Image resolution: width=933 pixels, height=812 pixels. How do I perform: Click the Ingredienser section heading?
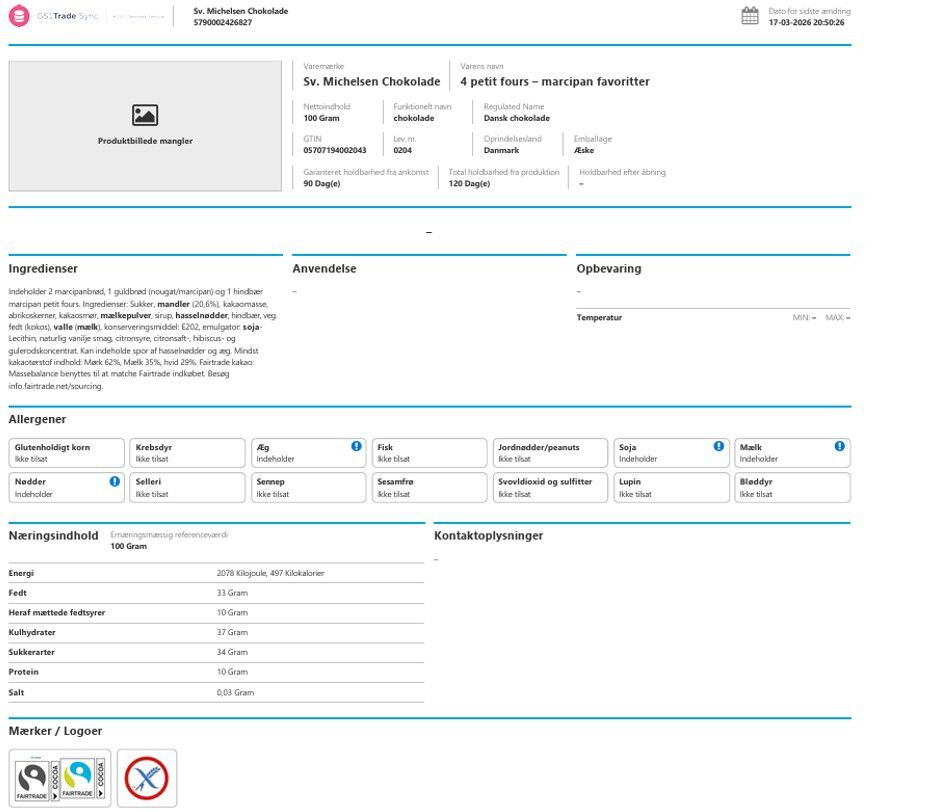click(x=43, y=269)
